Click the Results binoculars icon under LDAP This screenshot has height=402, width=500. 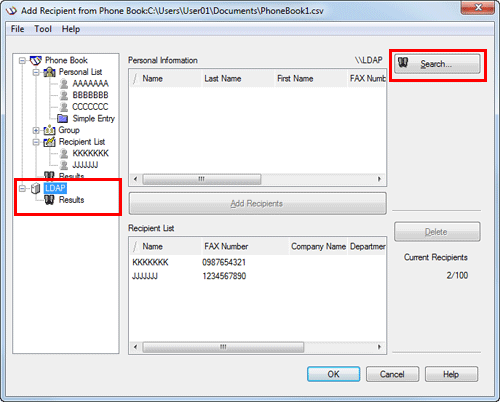click(x=49, y=200)
